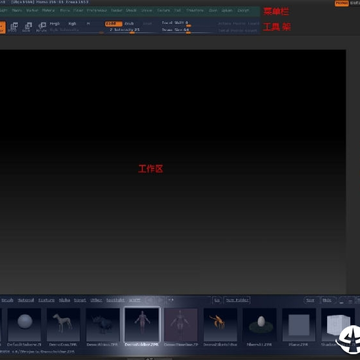The width and height of the screenshot is (360, 360).
Task: Click the Draw Size slider
Action: point(176,30)
